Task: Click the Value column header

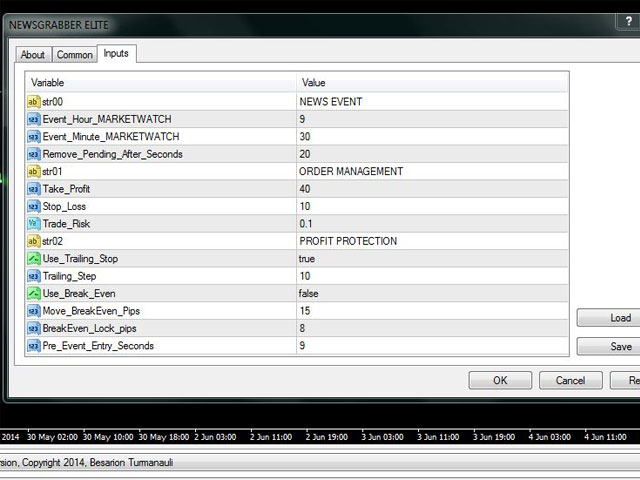Action: coord(433,83)
